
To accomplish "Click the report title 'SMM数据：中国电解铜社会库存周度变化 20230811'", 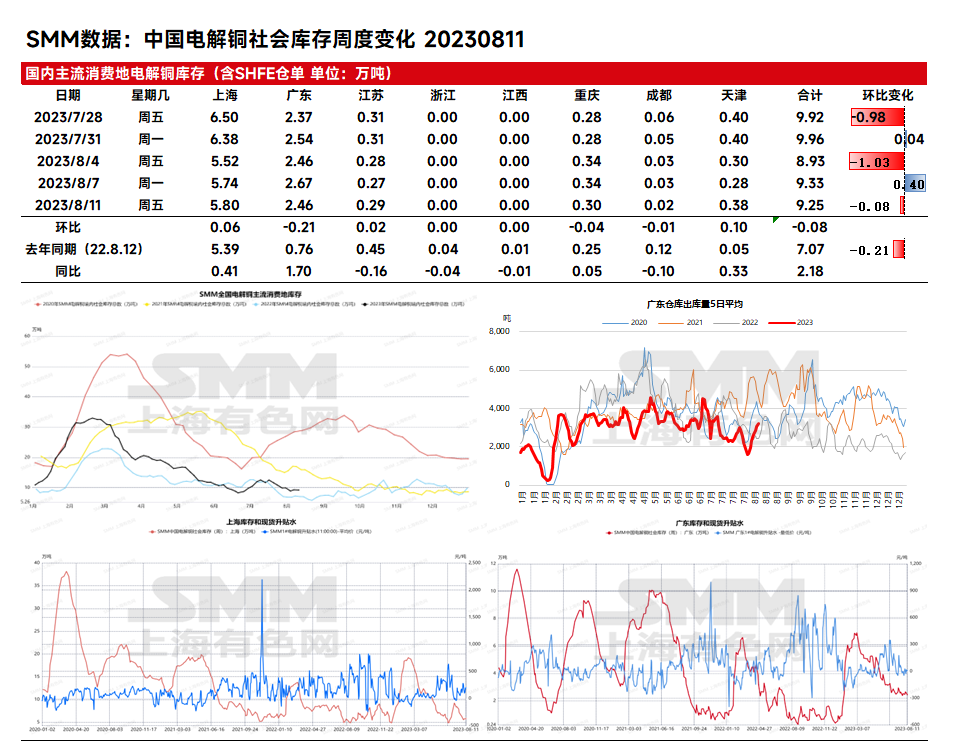I will (x=275, y=40).
